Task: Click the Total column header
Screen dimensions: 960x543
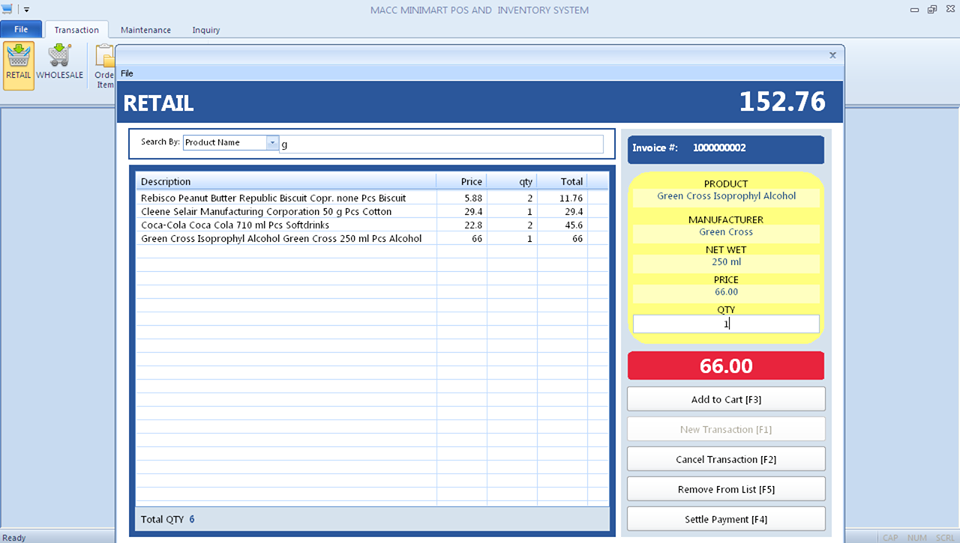Action: pos(563,181)
